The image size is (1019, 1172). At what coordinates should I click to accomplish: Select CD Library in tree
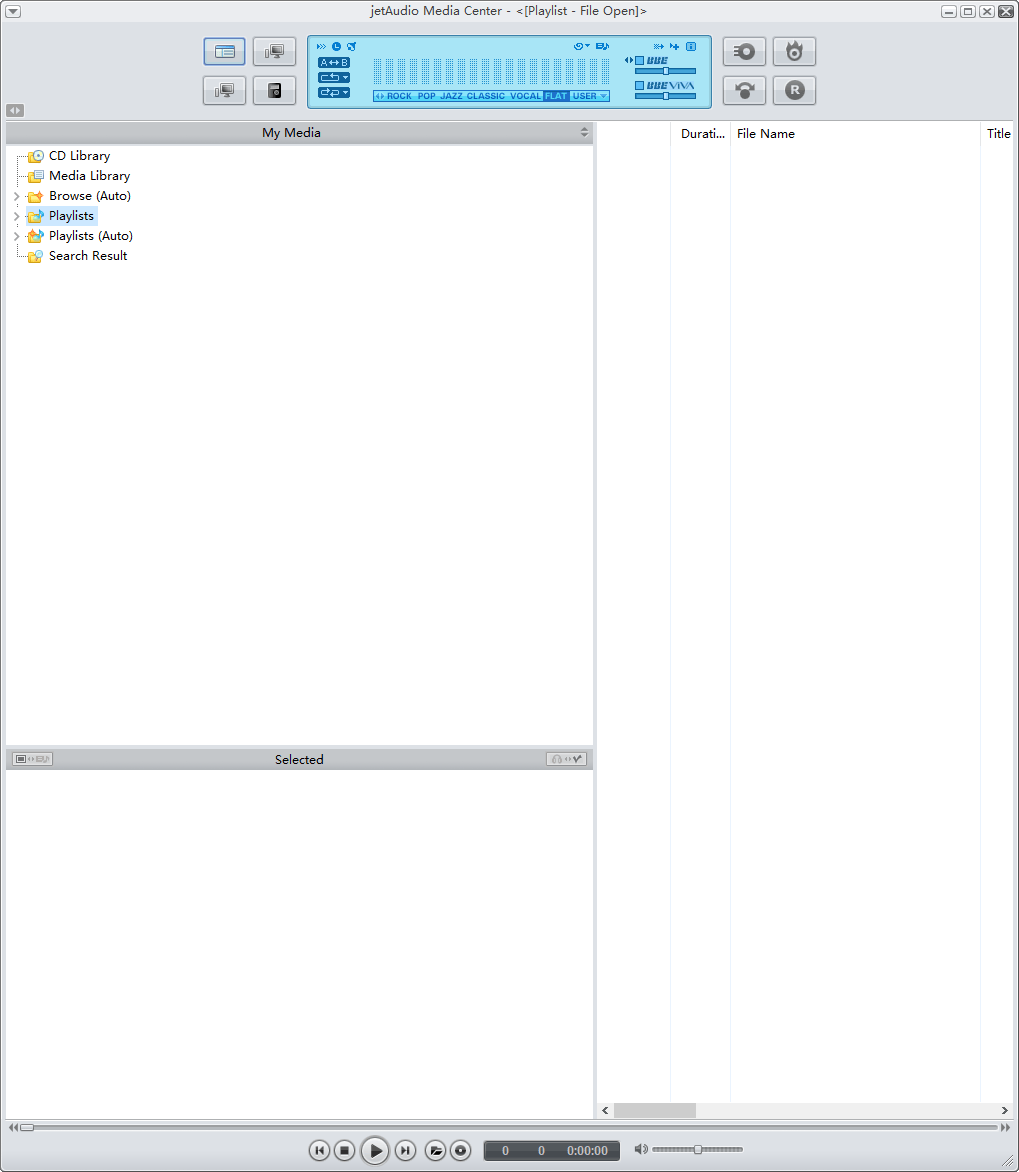click(79, 155)
